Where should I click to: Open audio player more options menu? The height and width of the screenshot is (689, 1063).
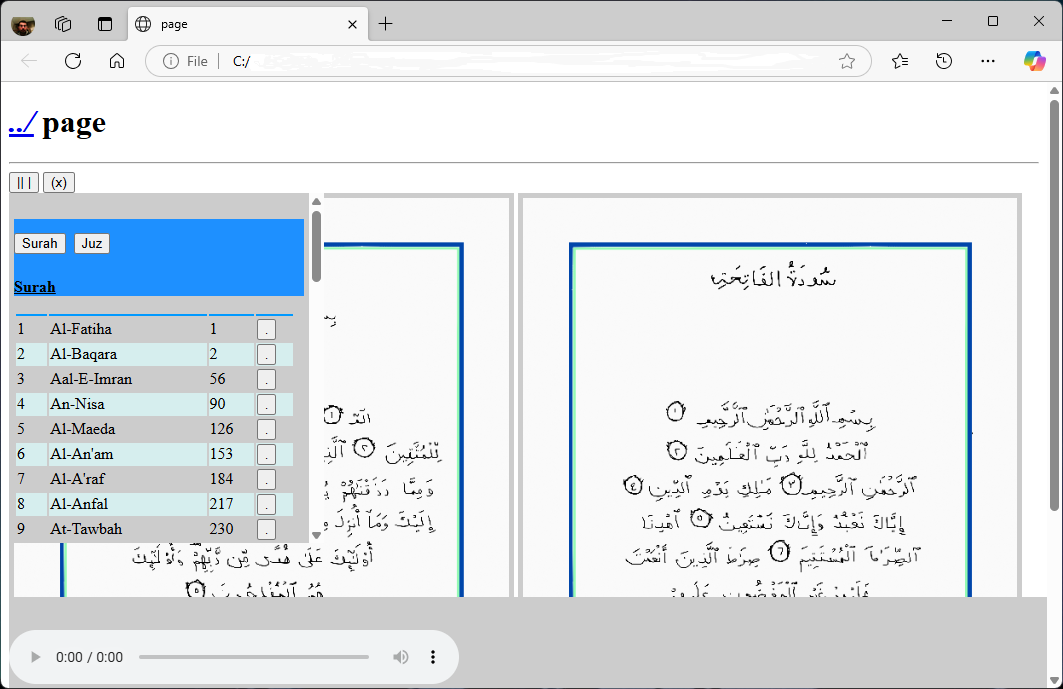433,657
